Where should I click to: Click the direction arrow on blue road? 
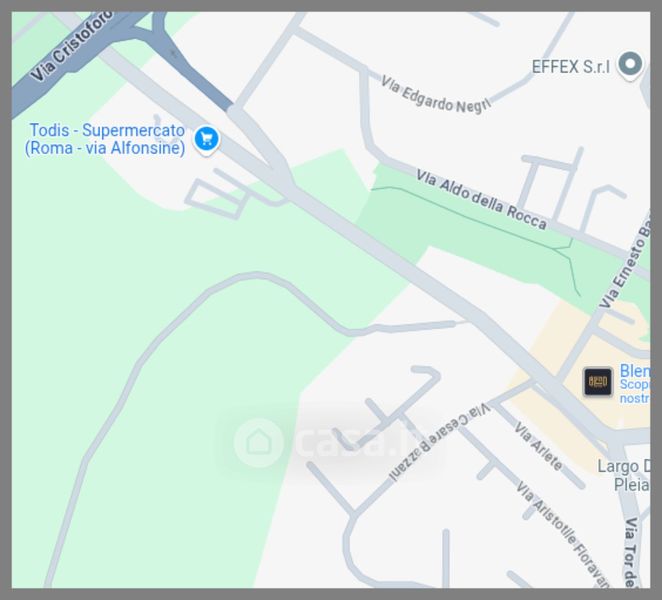[174, 53]
